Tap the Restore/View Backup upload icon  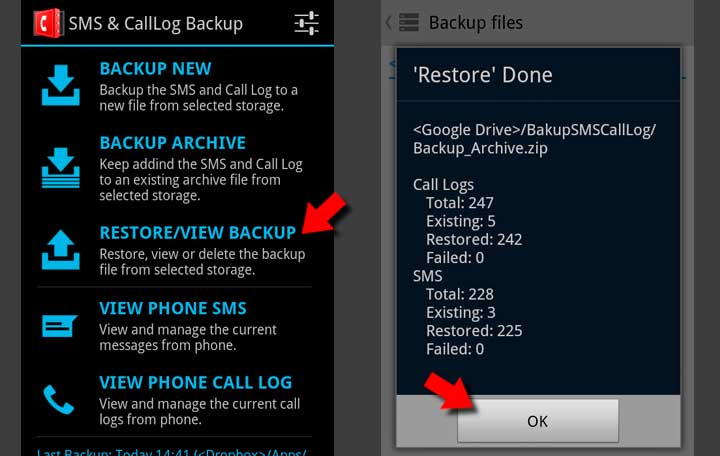pos(61,250)
